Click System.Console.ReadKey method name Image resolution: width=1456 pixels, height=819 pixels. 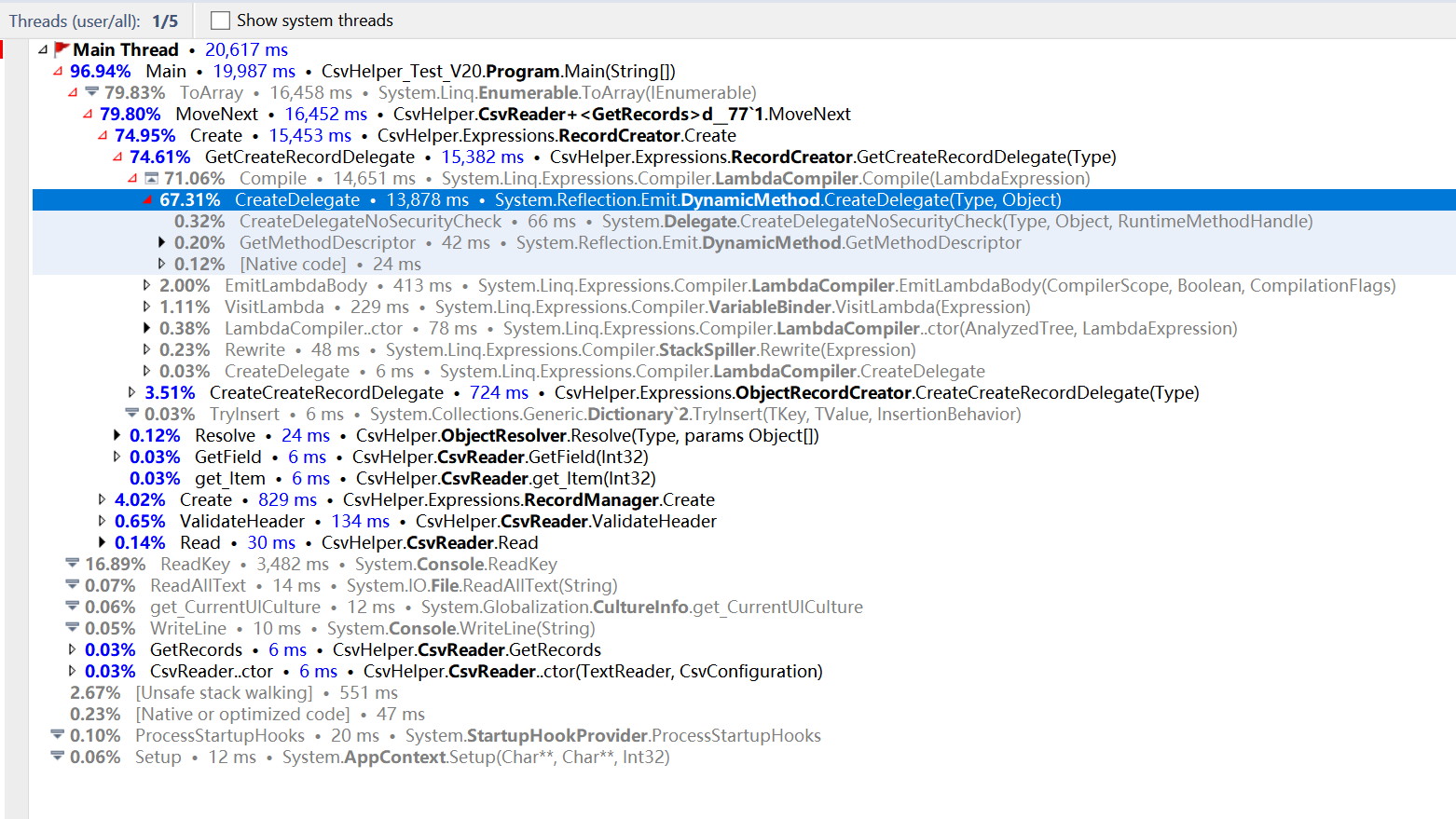coord(456,564)
